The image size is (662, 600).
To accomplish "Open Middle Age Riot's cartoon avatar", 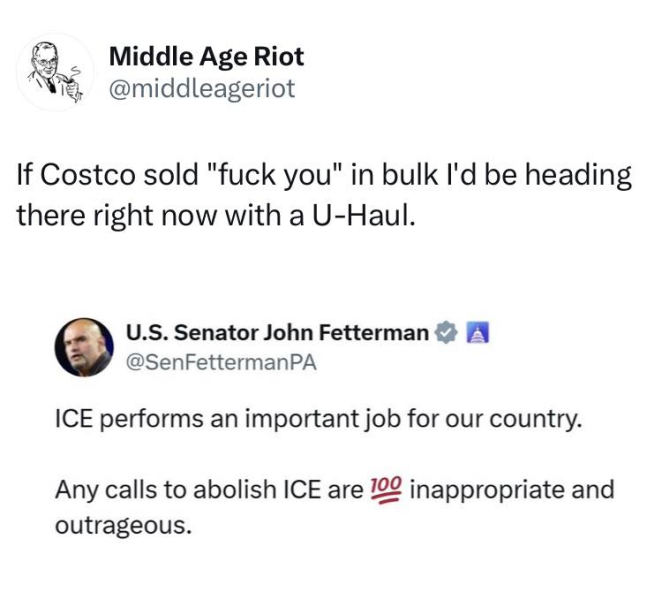I will 56,72.
